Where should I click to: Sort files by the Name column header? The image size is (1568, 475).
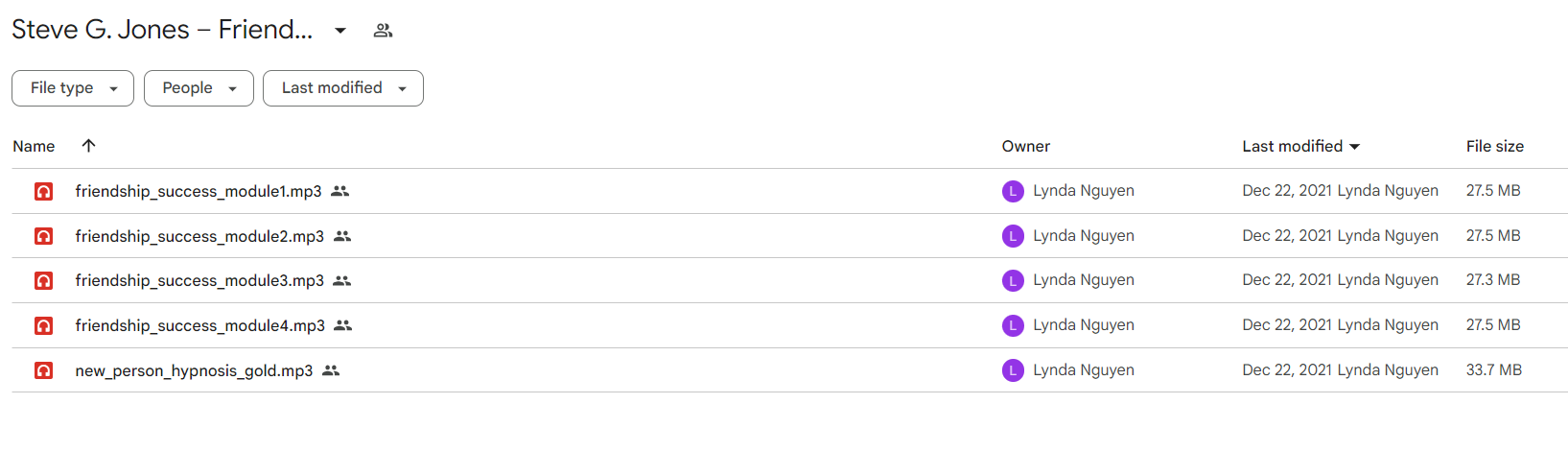point(34,146)
